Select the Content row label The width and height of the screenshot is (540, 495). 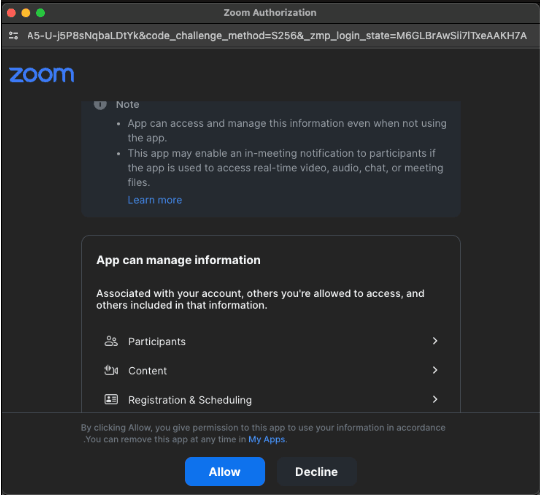click(147, 371)
